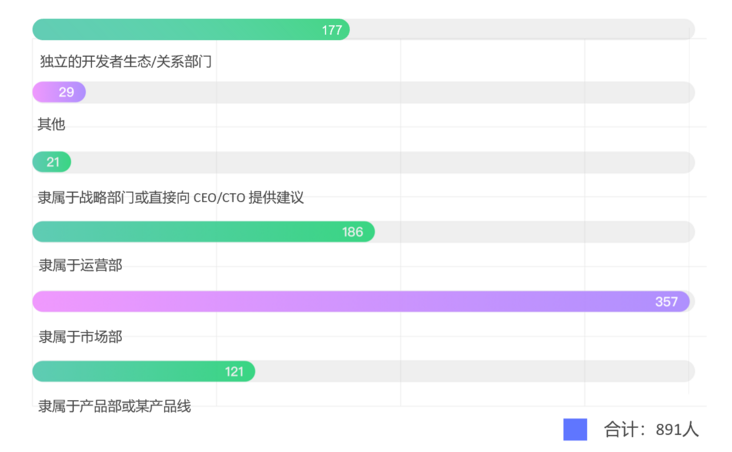Click the 隶属于产品部或某产品线 label

point(114,406)
